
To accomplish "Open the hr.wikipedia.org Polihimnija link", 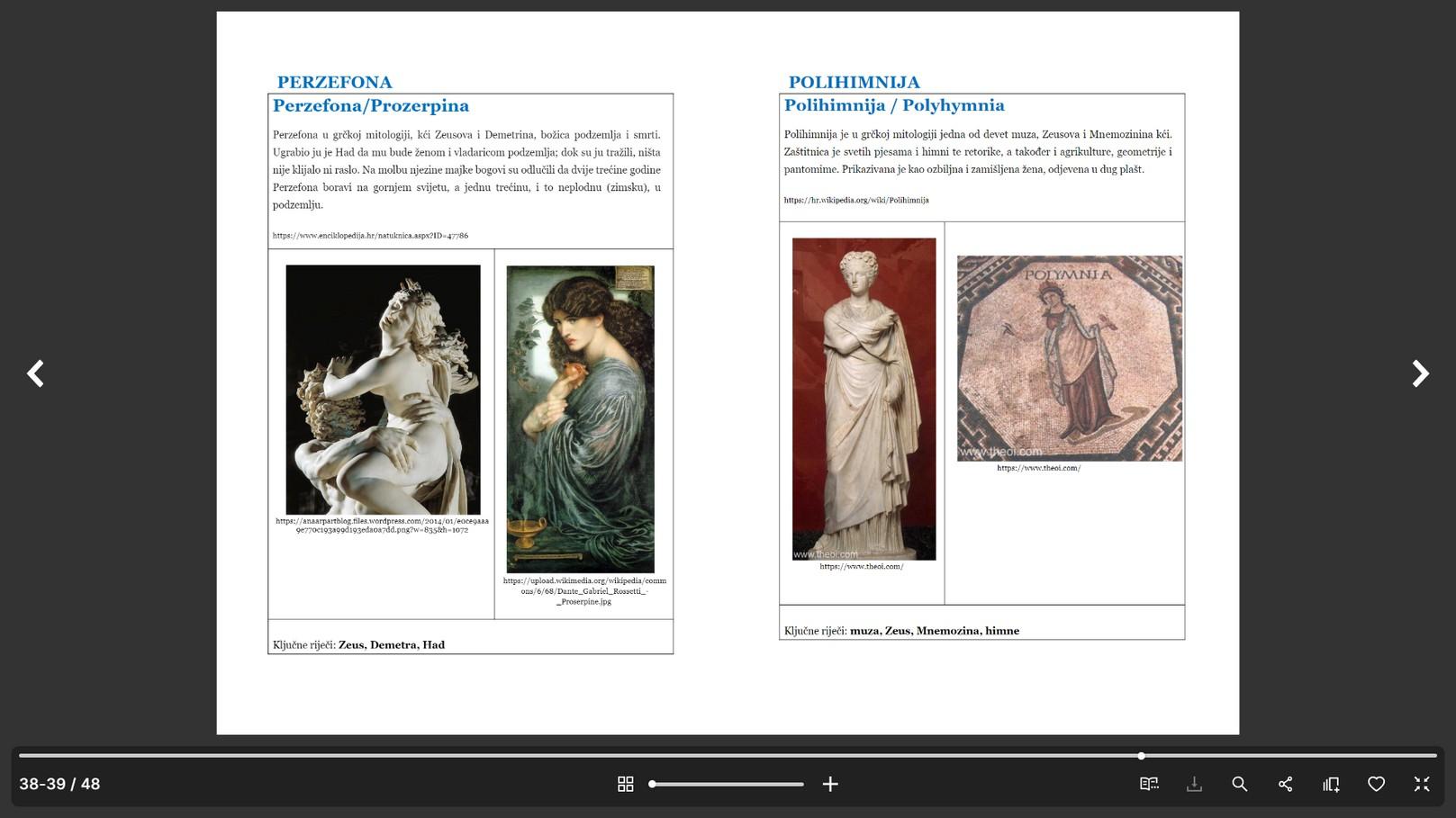I will pyautogui.click(x=856, y=200).
